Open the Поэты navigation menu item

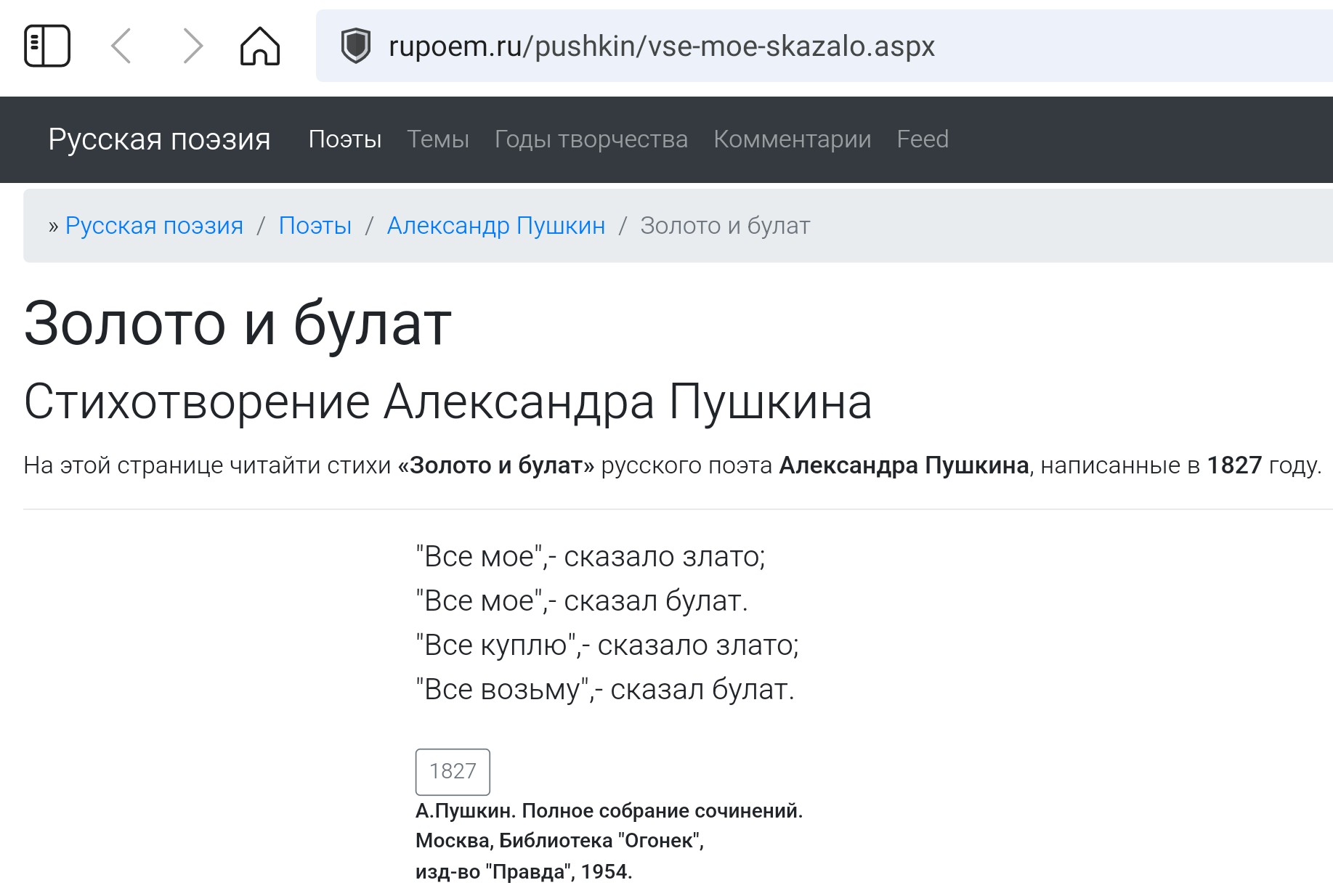[x=344, y=139]
